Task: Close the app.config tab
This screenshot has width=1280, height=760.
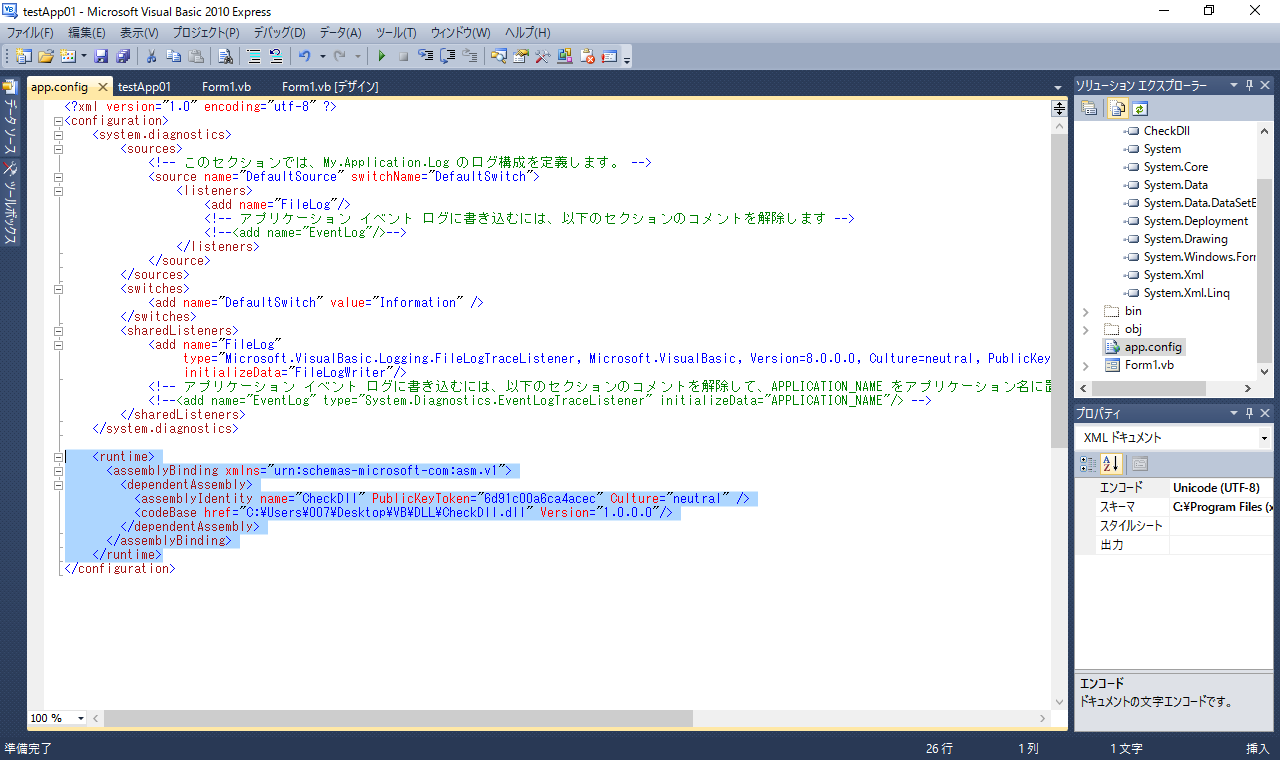Action: pos(103,87)
